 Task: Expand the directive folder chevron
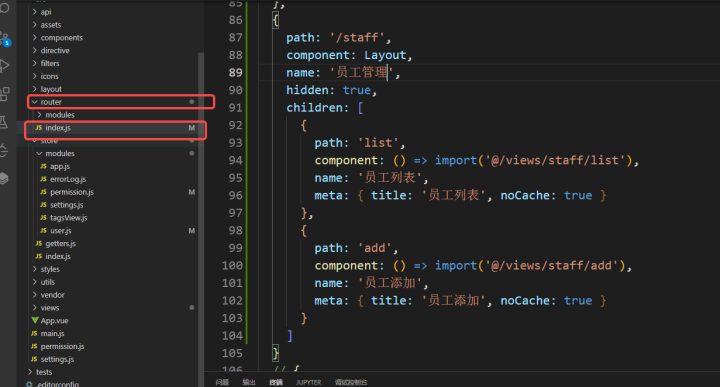pos(34,50)
